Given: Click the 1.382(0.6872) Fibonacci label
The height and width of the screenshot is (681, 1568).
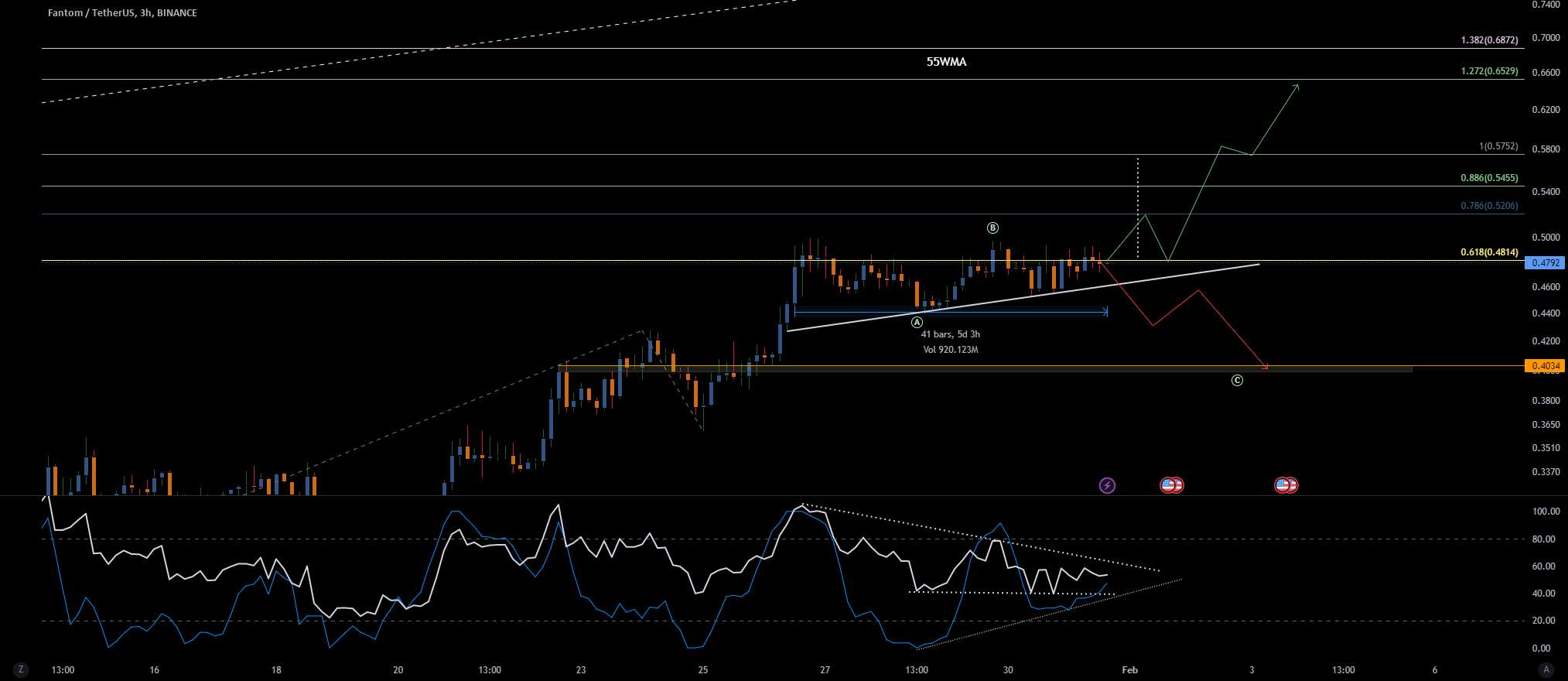Looking at the screenshot, I should (1489, 39).
